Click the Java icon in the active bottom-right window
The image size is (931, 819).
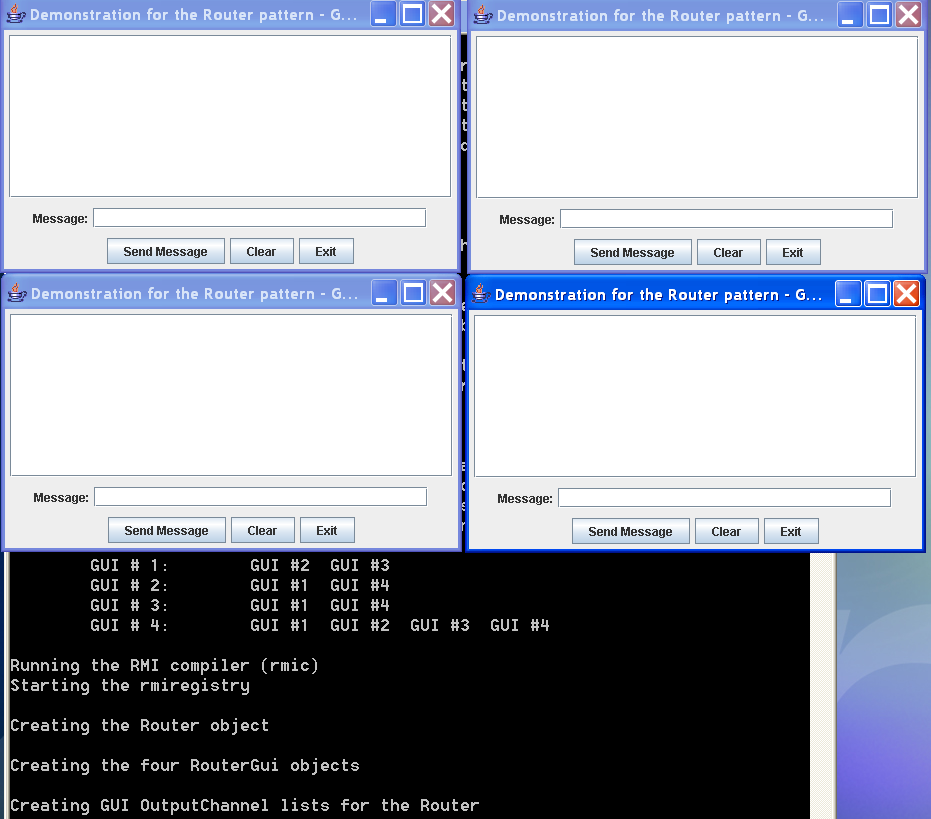[x=481, y=294]
